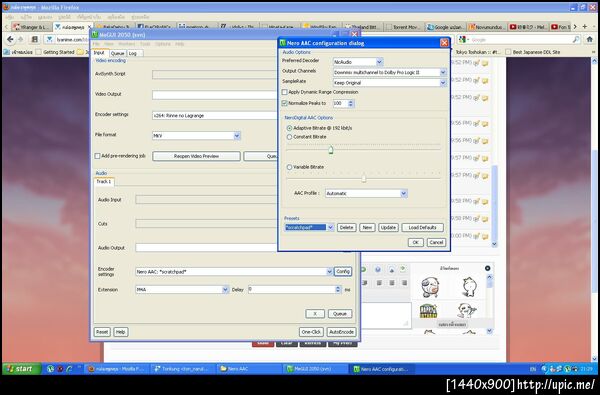
Task: Click audio Queue button
Action: click(340, 313)
